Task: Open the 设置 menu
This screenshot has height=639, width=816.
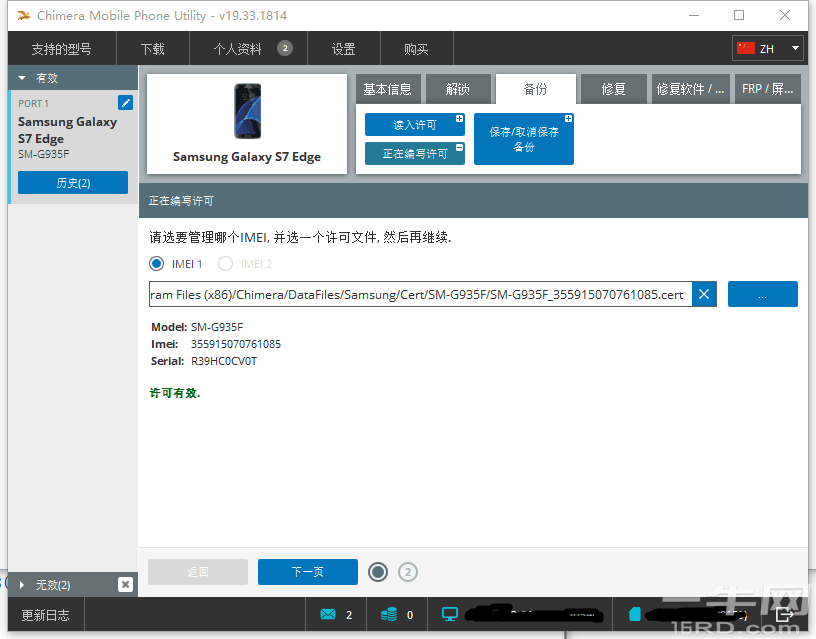Action: tap(344, 49)
